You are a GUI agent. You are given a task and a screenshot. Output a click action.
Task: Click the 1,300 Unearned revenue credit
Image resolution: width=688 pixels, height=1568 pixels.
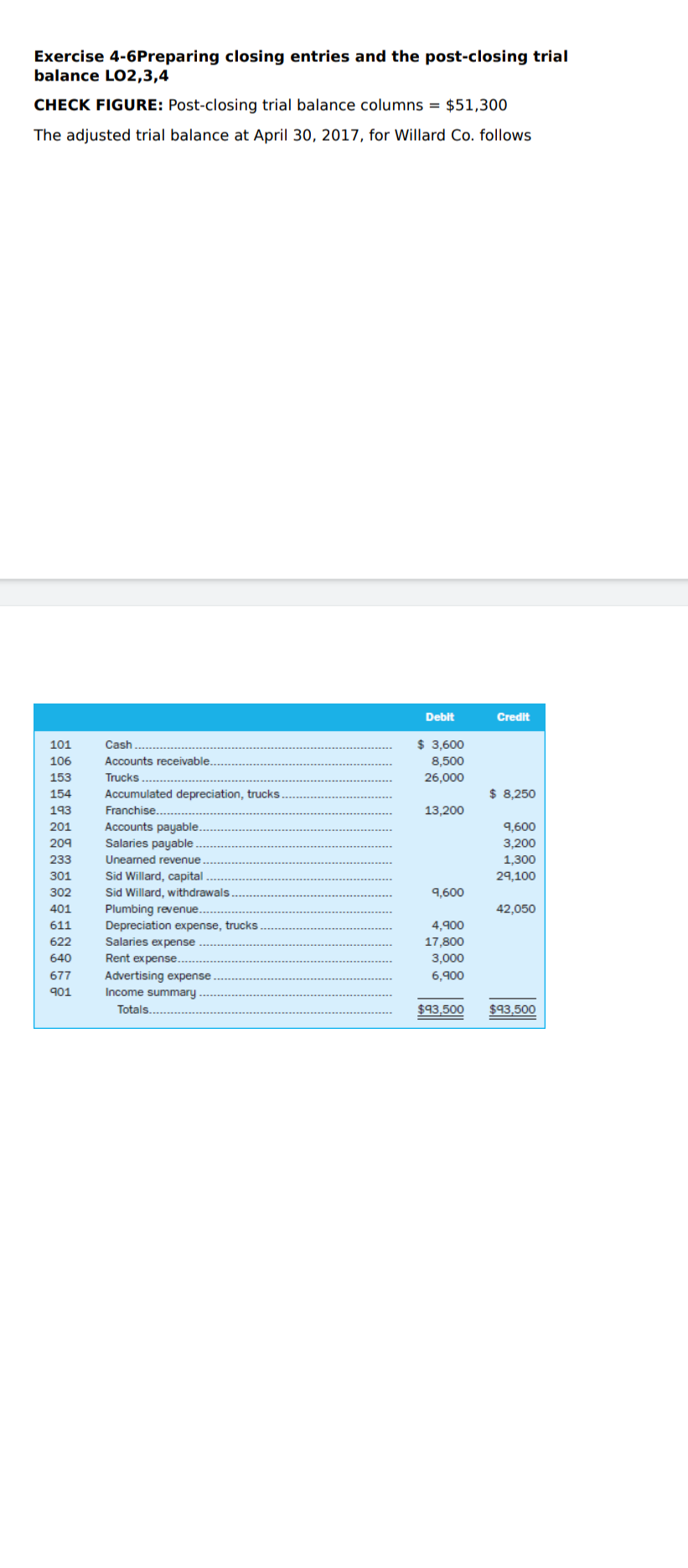(520, 859)
